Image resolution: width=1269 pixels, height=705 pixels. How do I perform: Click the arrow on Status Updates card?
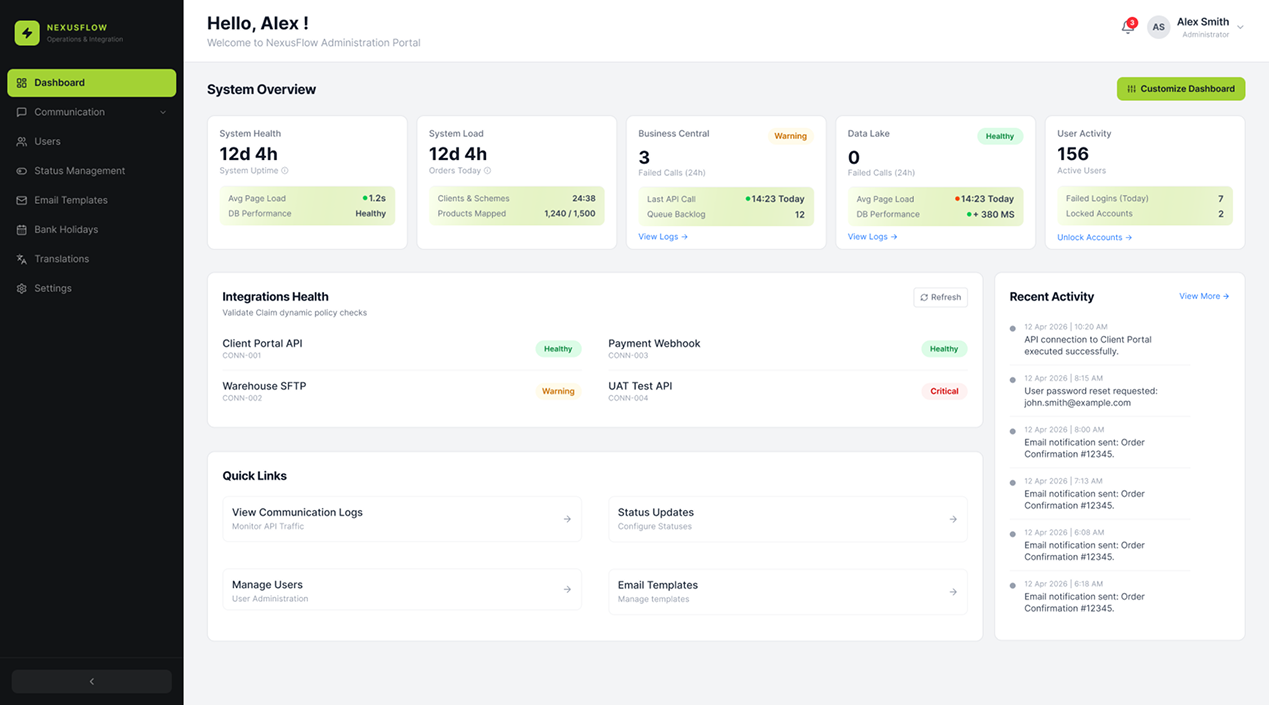pyautogui.click(x=953, y=519)
